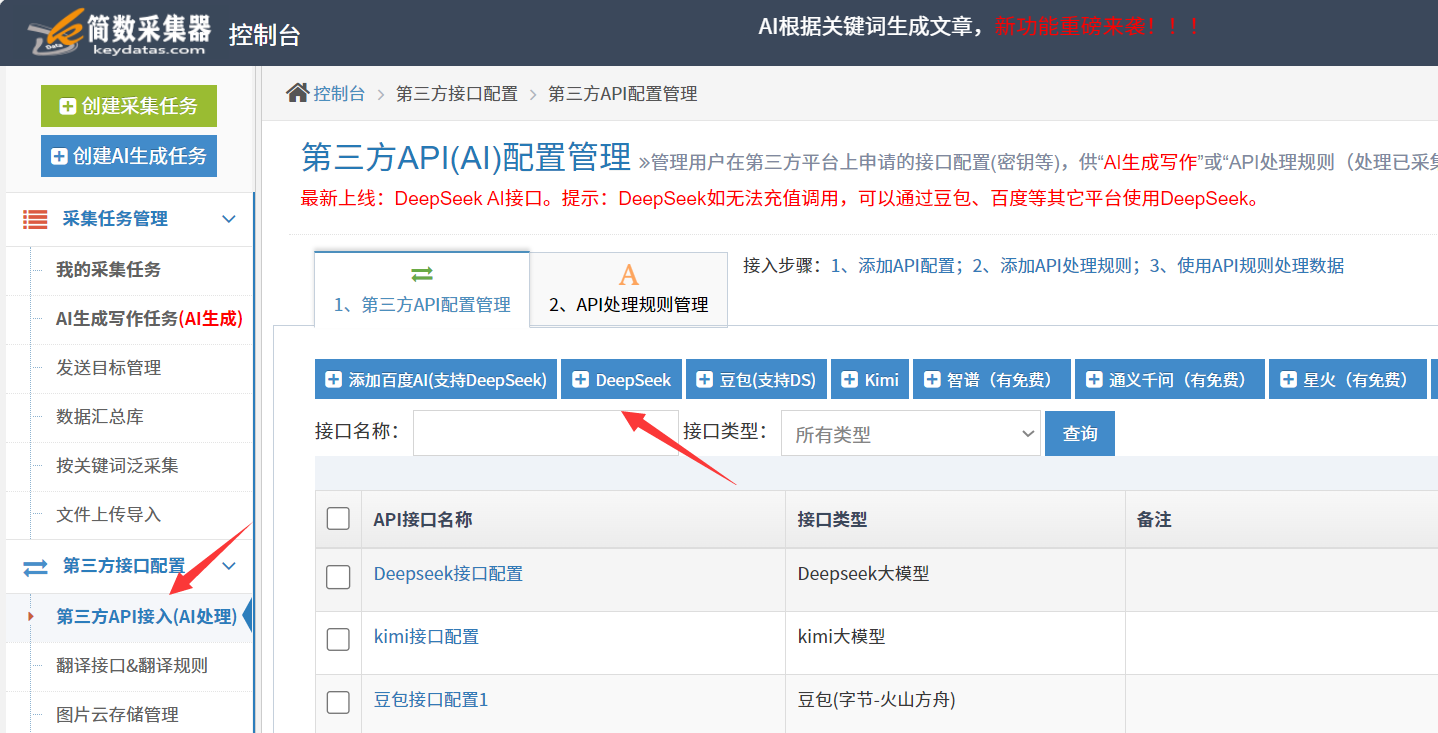1438x733 pixels.
Task: Click the orange A icon on tab 2
Action: 628,275
